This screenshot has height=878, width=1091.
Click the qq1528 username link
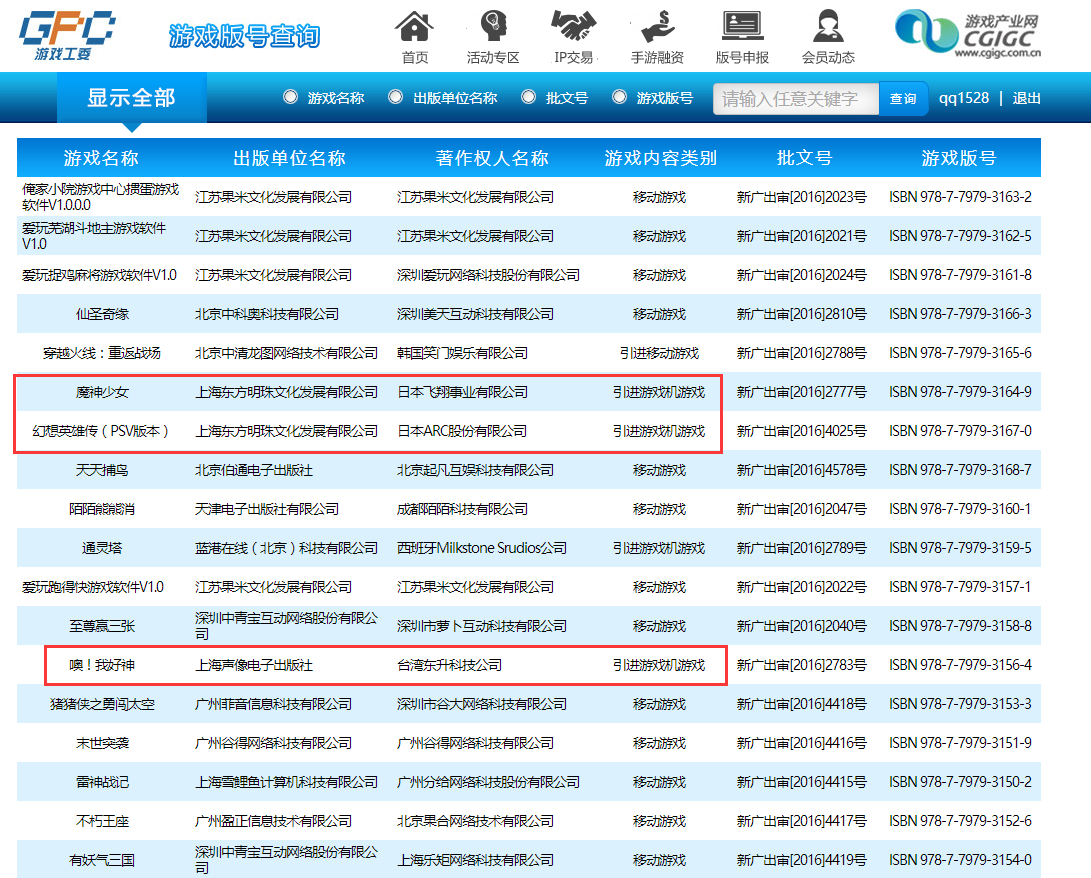tap(963, 98)
